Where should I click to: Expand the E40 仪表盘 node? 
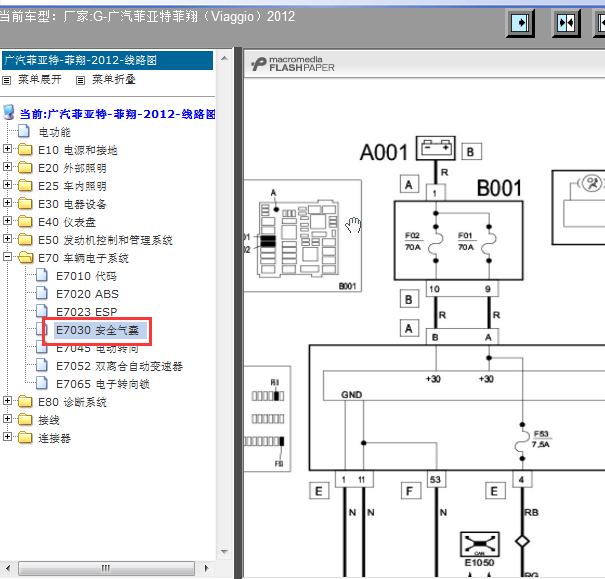tap(7, 221)
